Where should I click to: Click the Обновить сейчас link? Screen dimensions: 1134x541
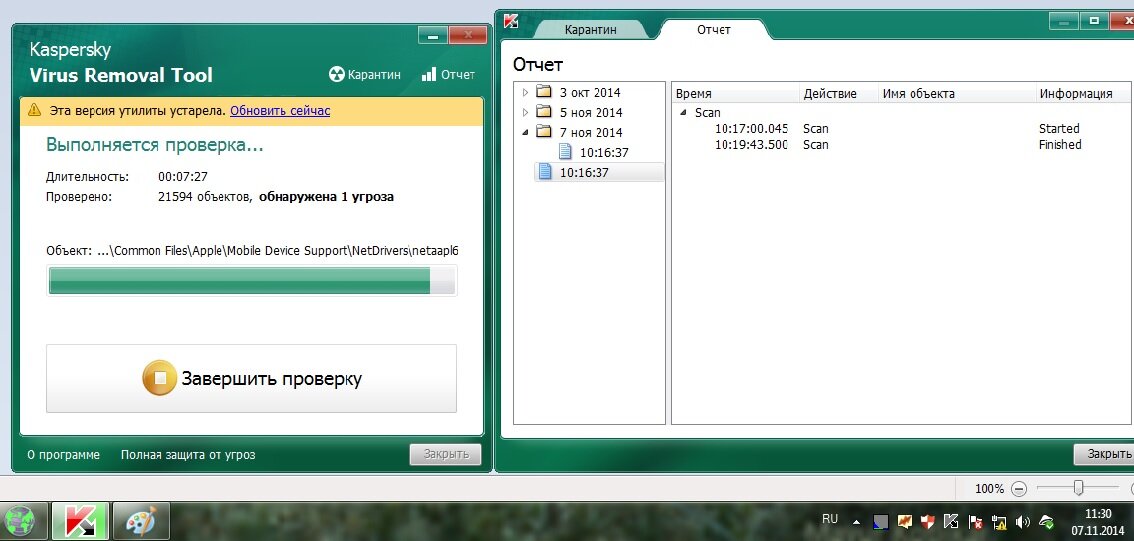point(280,111)
